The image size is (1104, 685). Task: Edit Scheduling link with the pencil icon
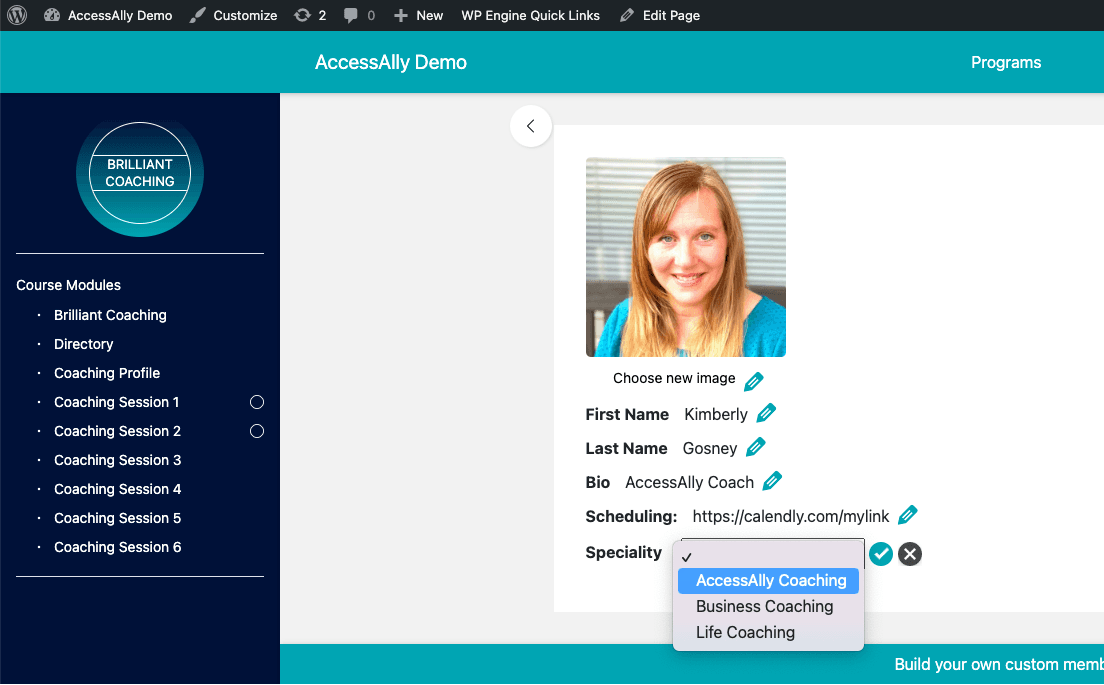tap(908, 514)
